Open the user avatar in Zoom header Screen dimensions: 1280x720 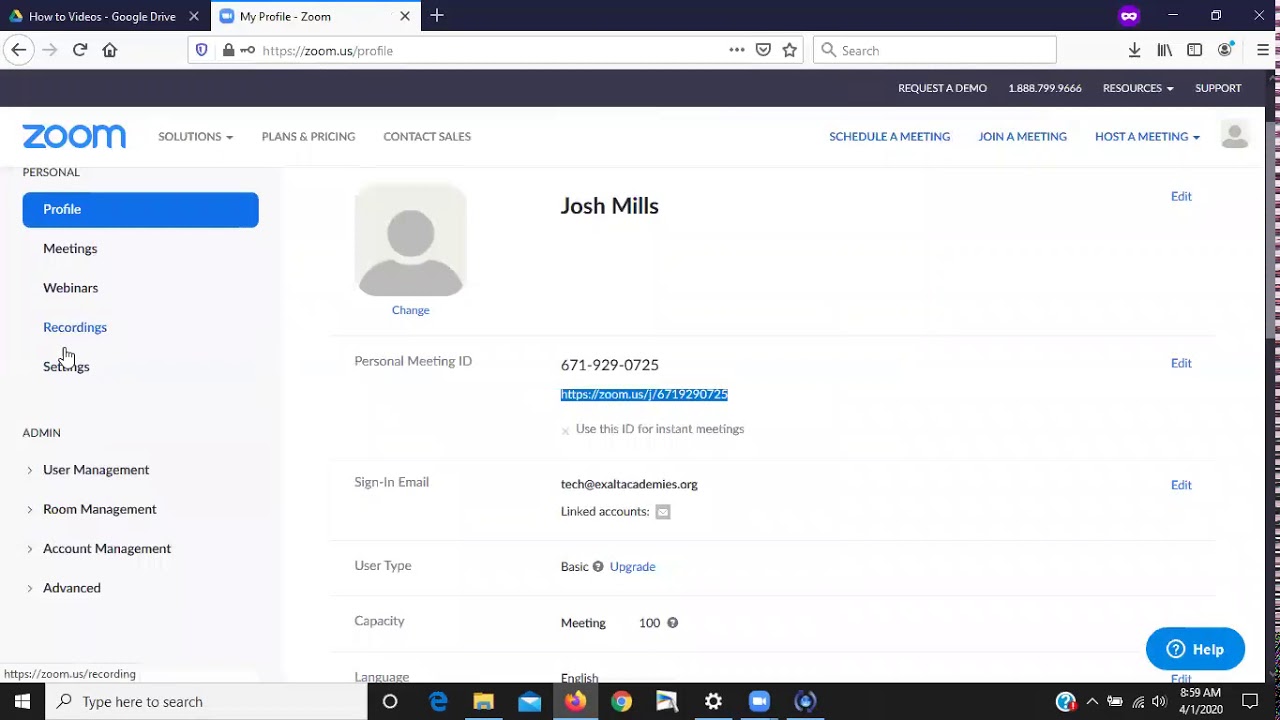(1235, 135)
